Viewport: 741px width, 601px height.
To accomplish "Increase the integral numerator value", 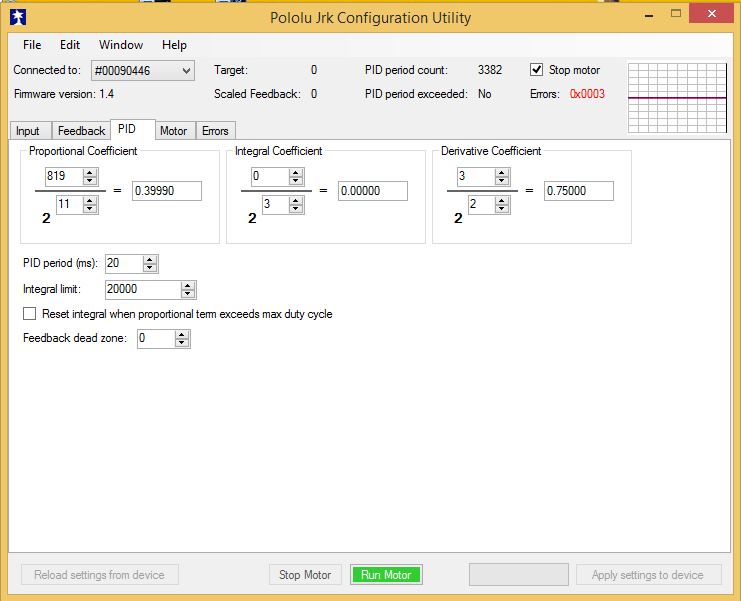I will click(x=296, y=172).
